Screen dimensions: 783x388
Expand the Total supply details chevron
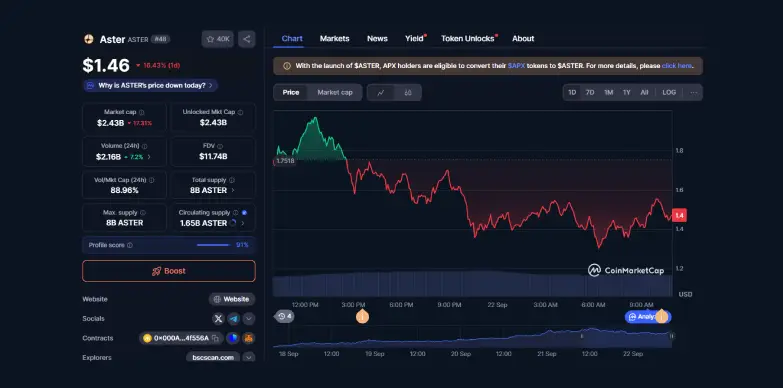[x=233, y=190]
